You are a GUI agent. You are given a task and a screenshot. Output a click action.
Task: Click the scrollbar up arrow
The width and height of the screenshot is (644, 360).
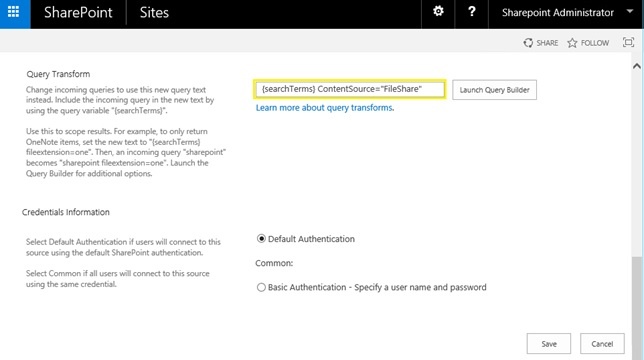tap(637, 66)
